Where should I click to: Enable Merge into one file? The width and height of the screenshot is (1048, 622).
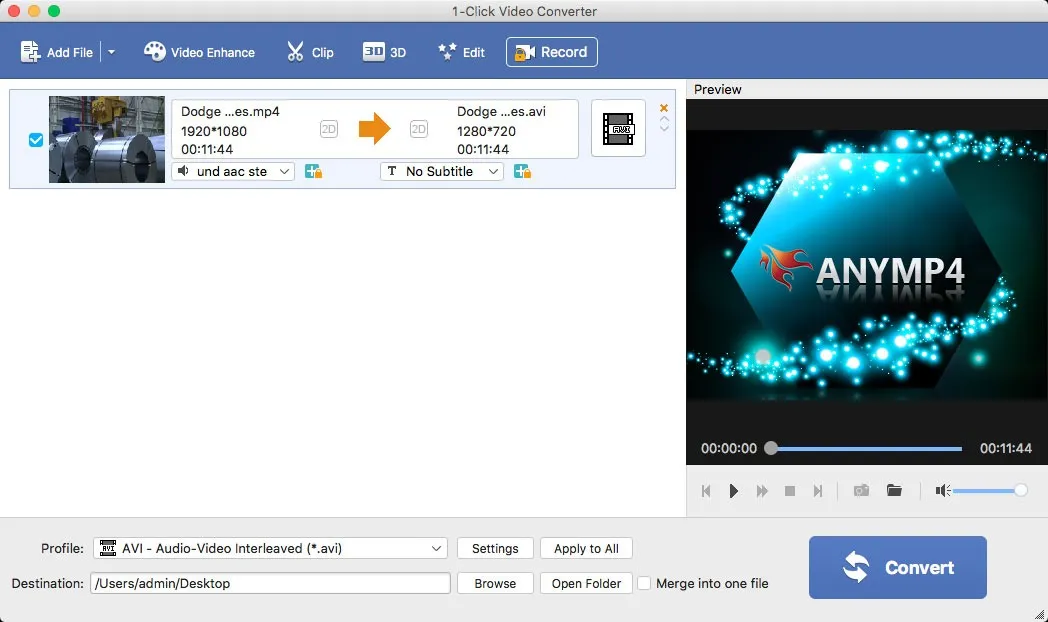[x=645, y=583]
